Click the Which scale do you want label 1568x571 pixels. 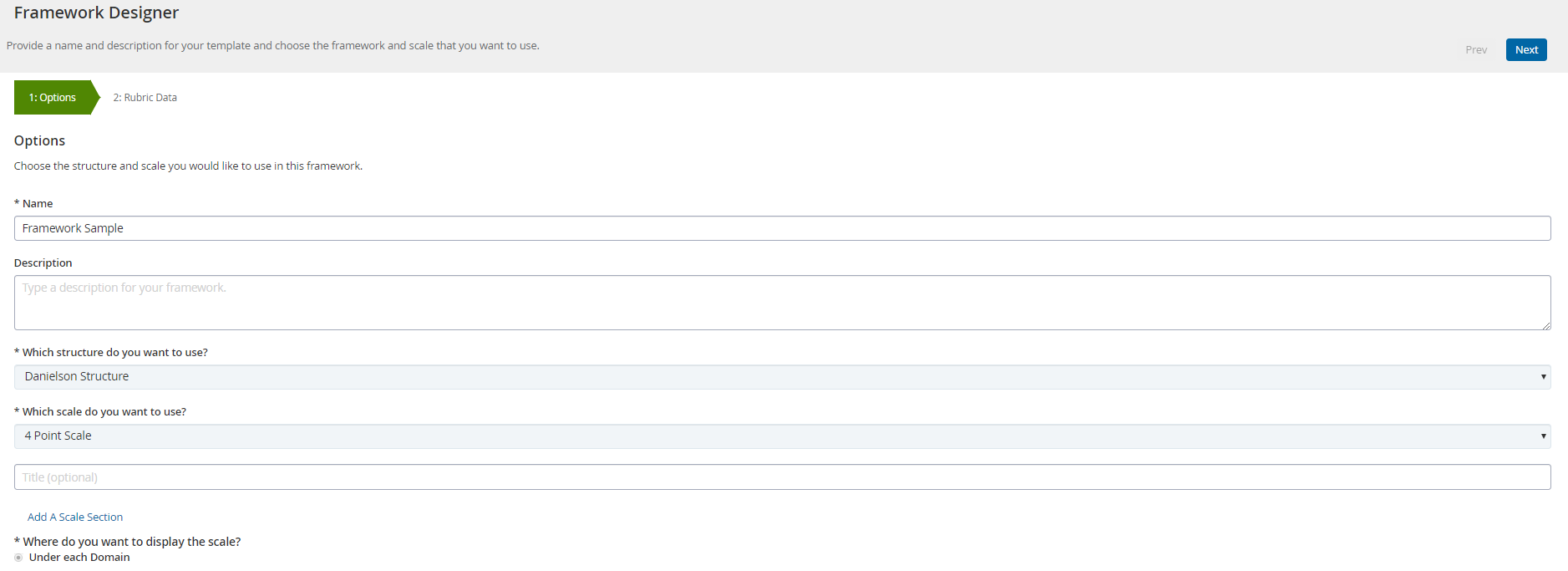coord(104,412)
